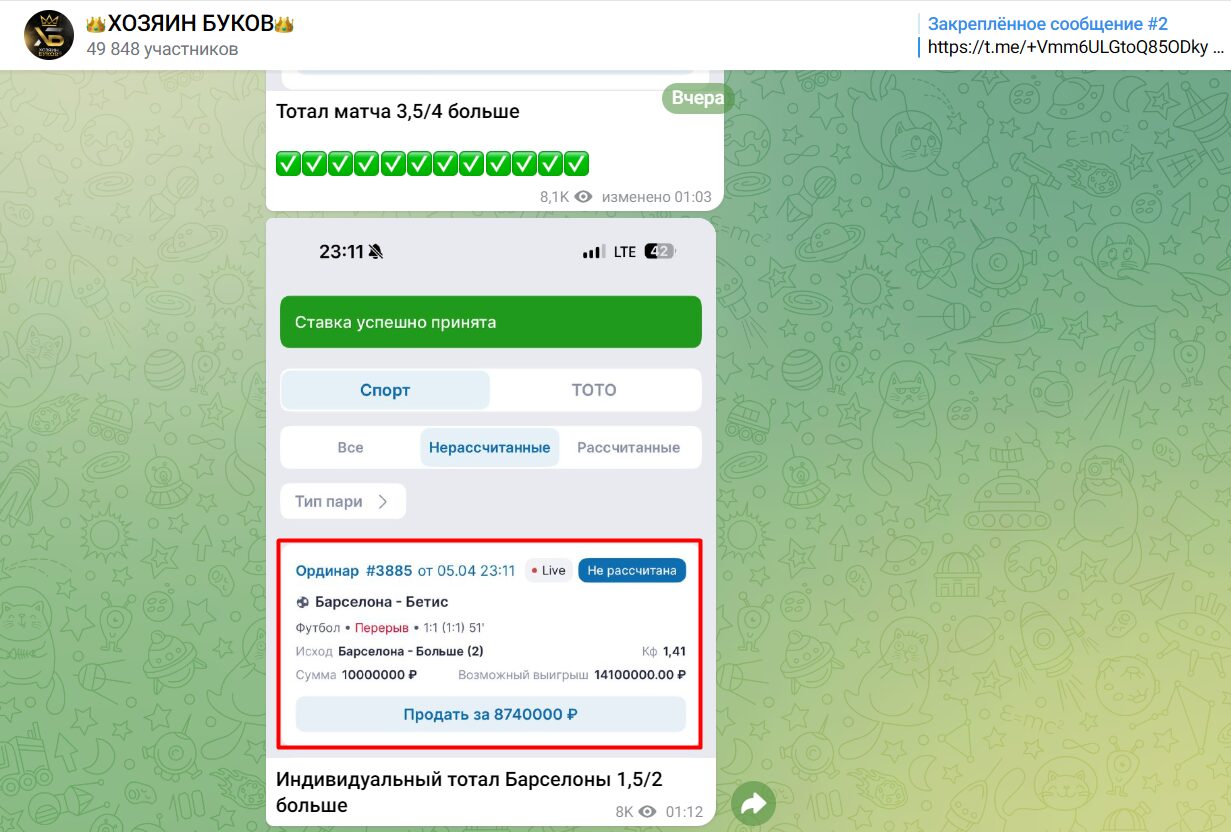
Task: Click the Вчера date badge
Action: coord(697,99)
